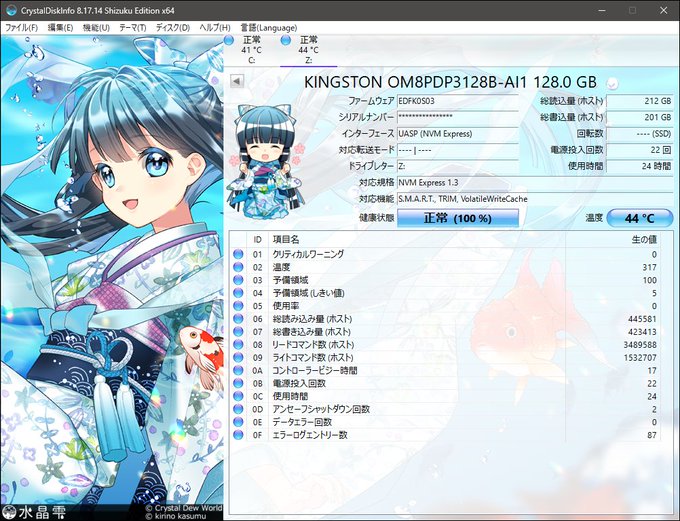
Task: Click the status orb for 0B 電源投入回数 row
Action: pyautogui.click(x=238, y=383)
